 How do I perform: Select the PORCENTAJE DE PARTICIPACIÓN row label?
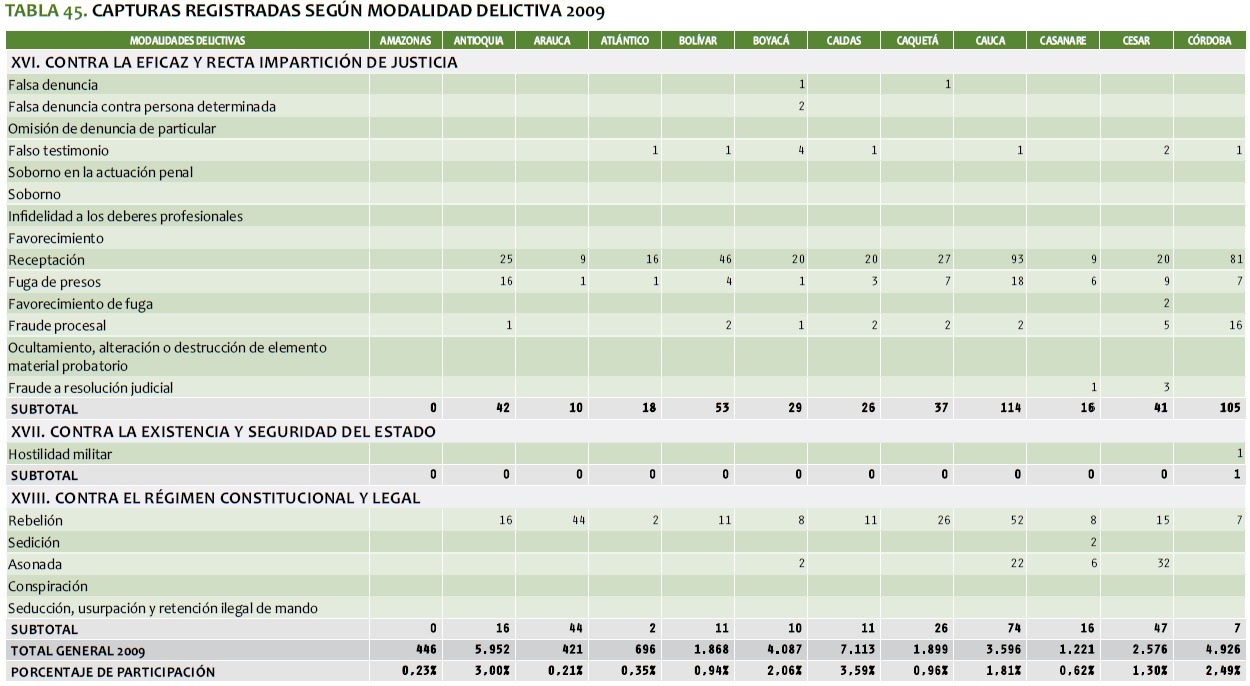(x=112, y=672)
